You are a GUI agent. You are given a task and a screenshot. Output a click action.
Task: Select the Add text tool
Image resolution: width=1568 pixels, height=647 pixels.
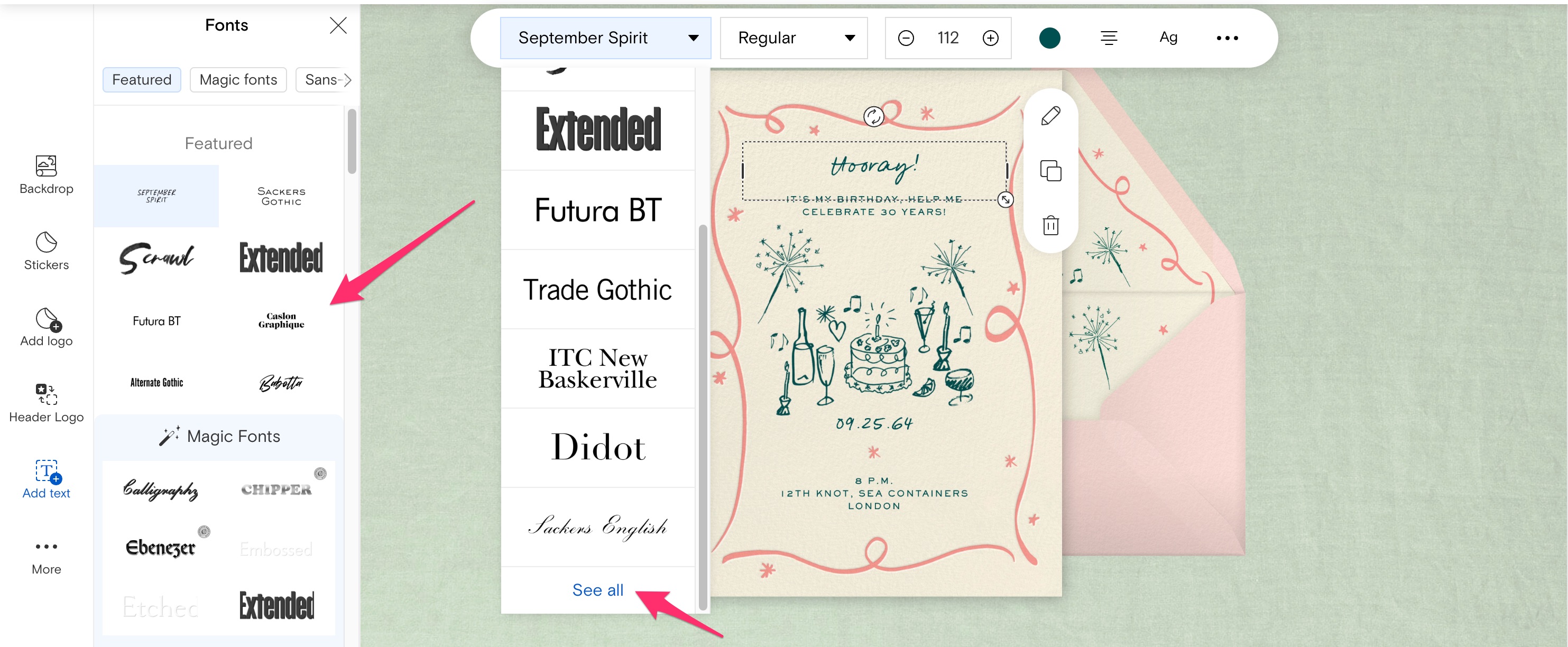47,479
